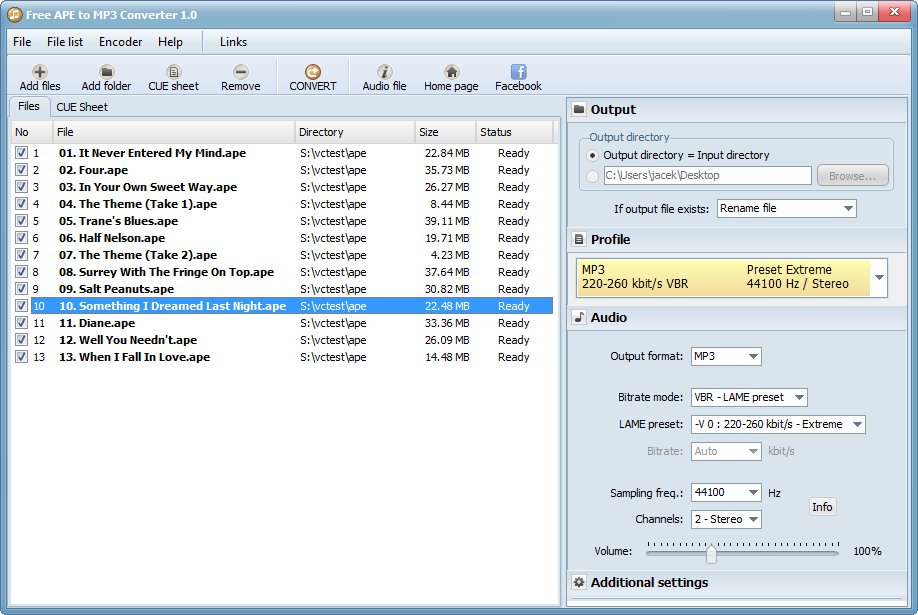Select row 11. Diane.ape
The height and width of the screenshot is (615, 918).
coord(283,323)
